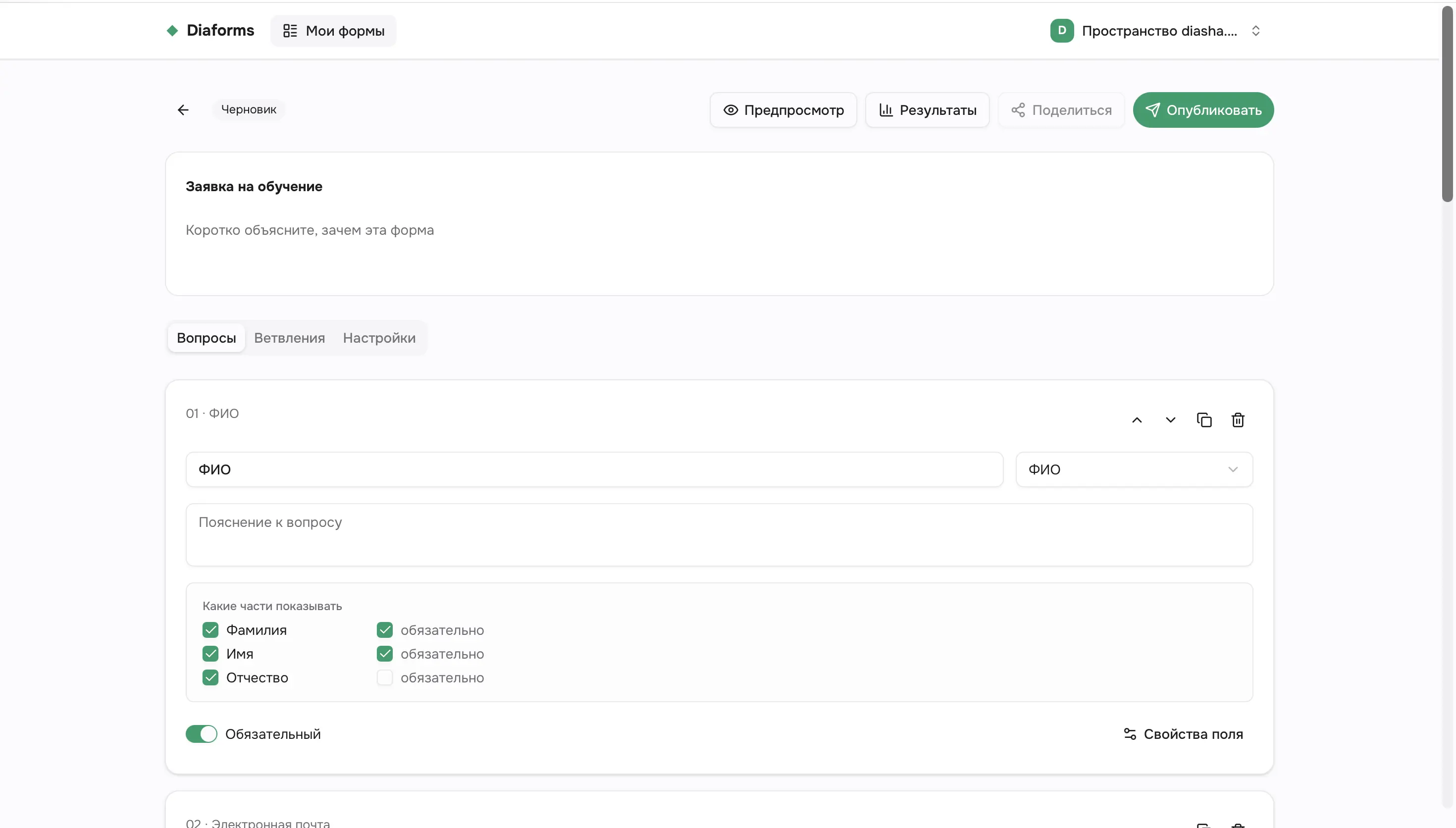1456x828 pixels.
Task: Toggle обязательно for Фамилия
Action: coord(385,630)
